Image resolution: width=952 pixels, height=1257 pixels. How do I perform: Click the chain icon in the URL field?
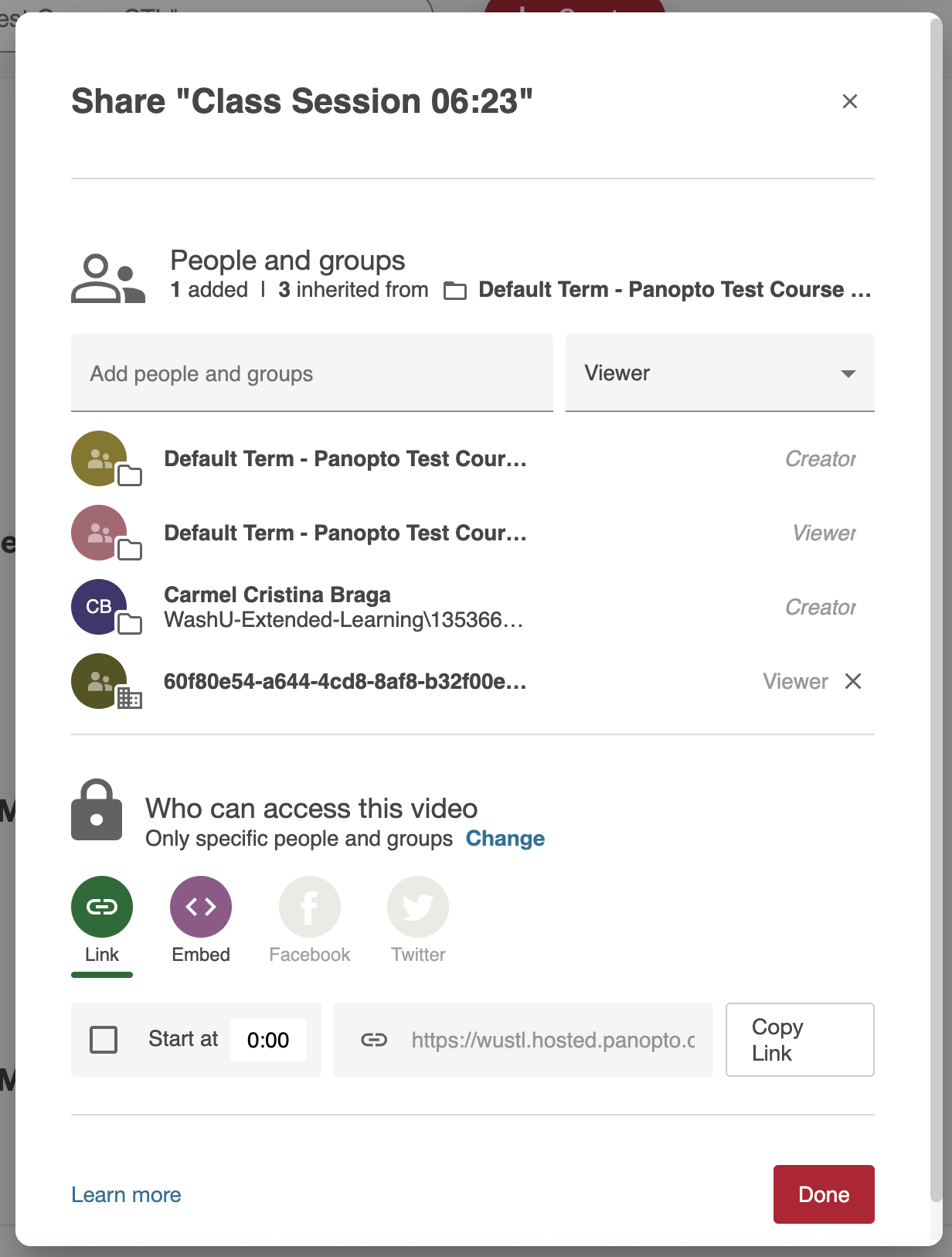[374, 1040]
